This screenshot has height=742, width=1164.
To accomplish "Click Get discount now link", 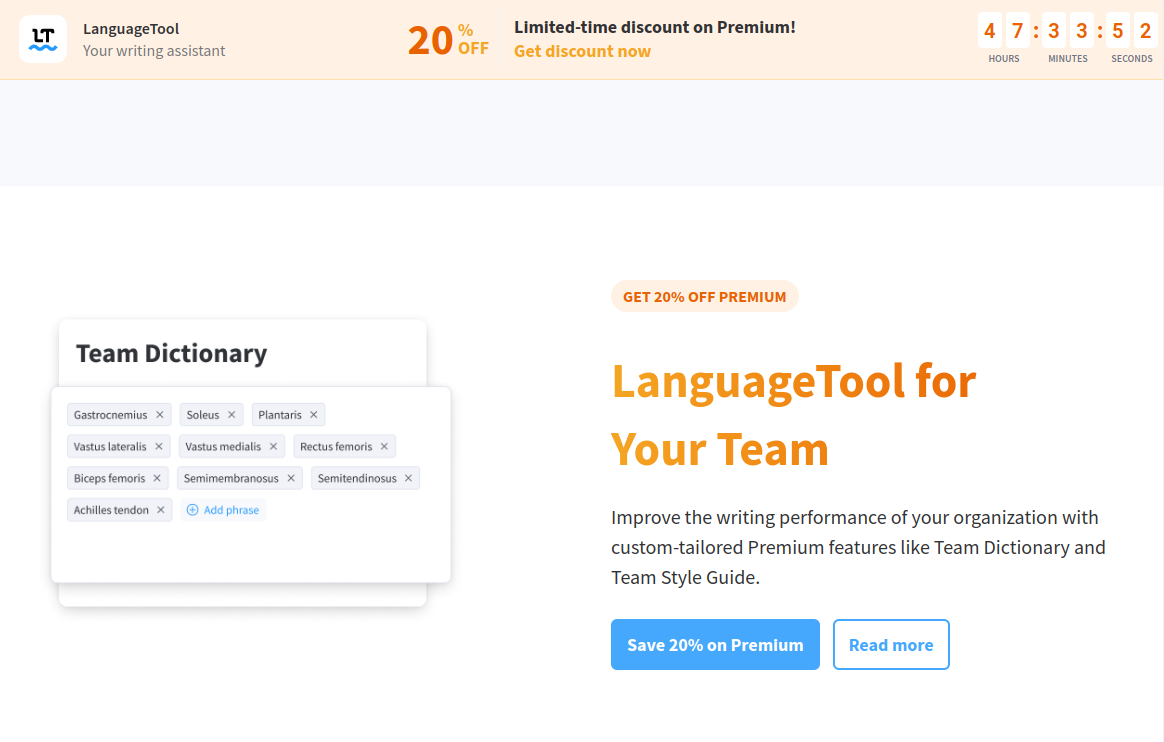I will coord(582,51).
